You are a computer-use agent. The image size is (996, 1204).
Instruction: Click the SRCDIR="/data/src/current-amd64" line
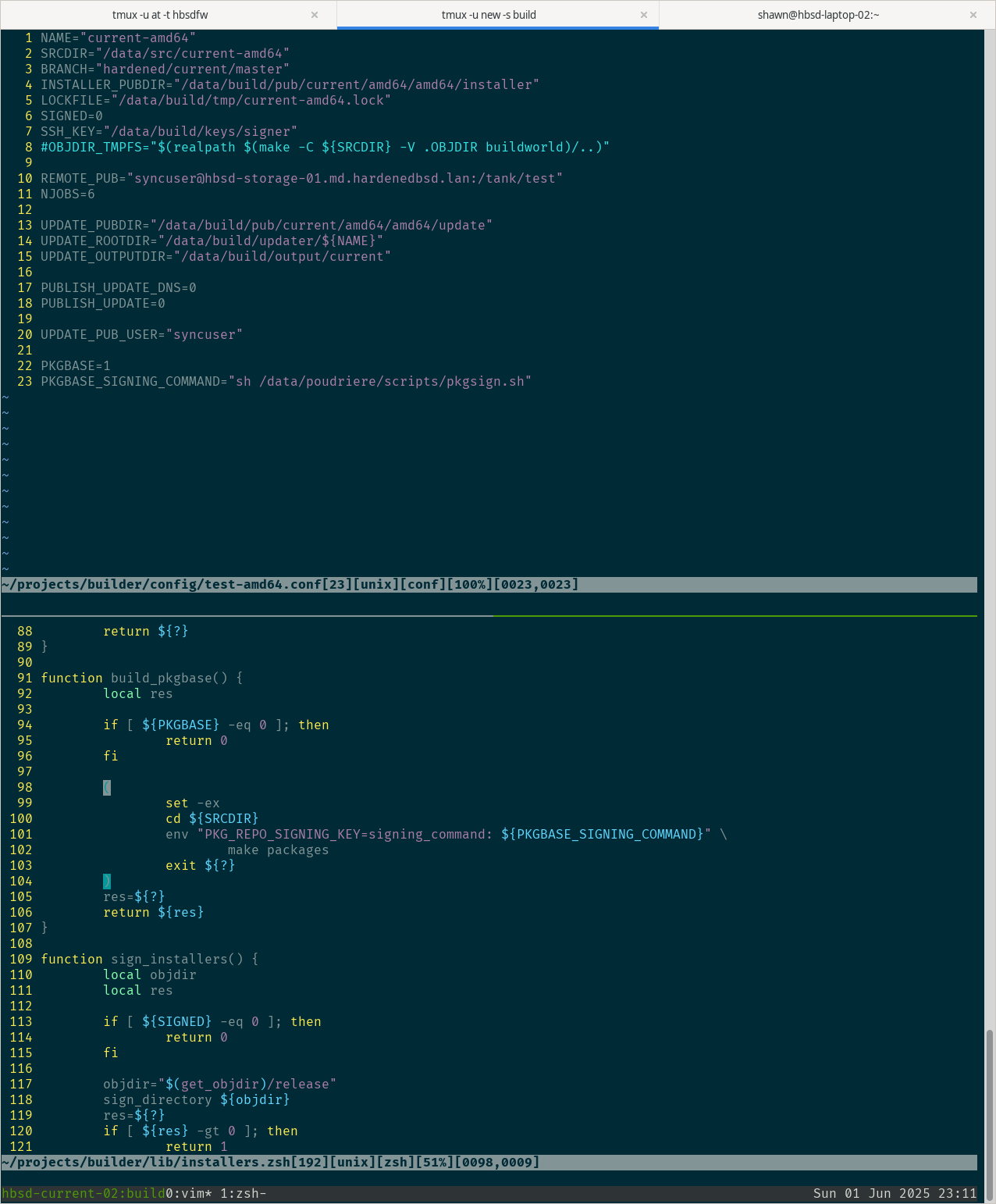tap(165, 53)
